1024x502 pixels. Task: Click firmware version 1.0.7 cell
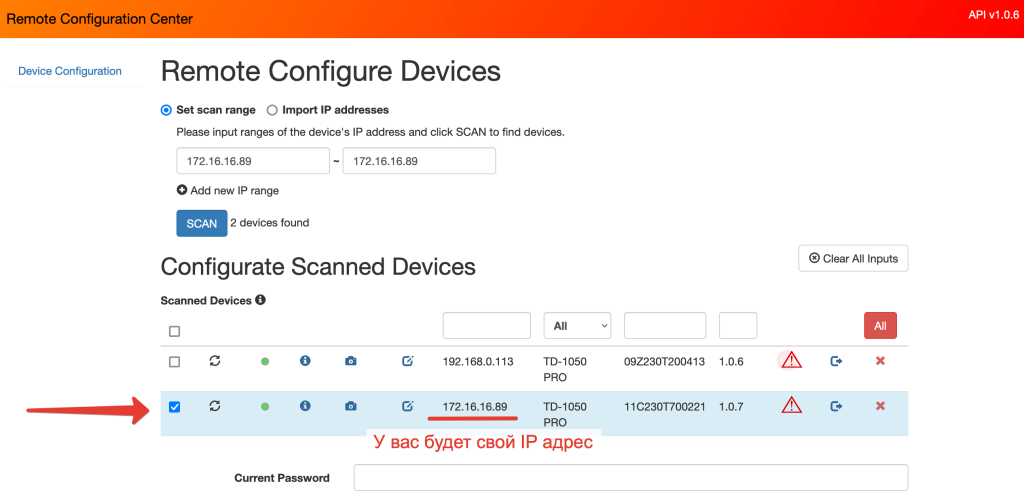731,407
